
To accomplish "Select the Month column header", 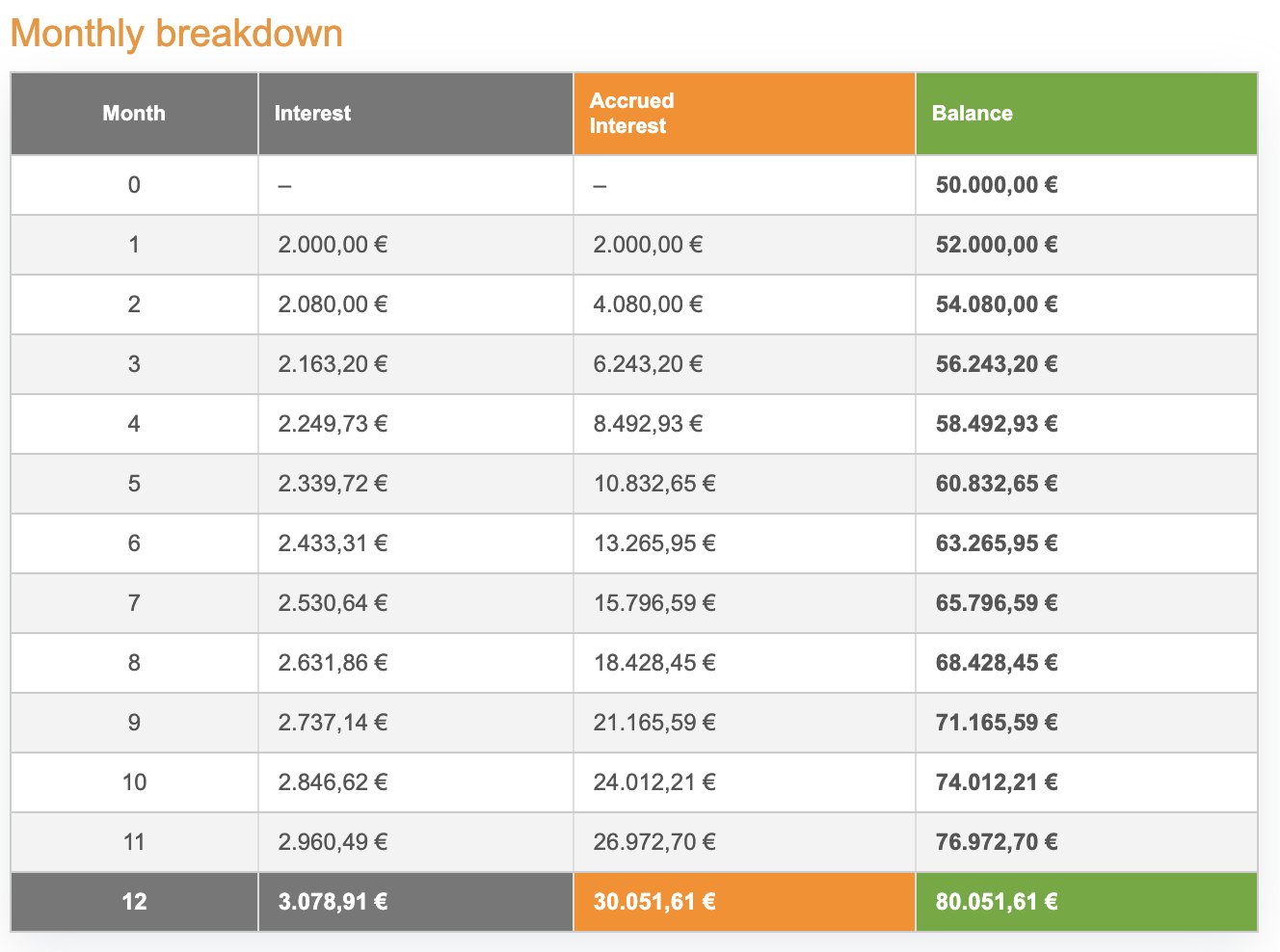I will tap(134, 114).
